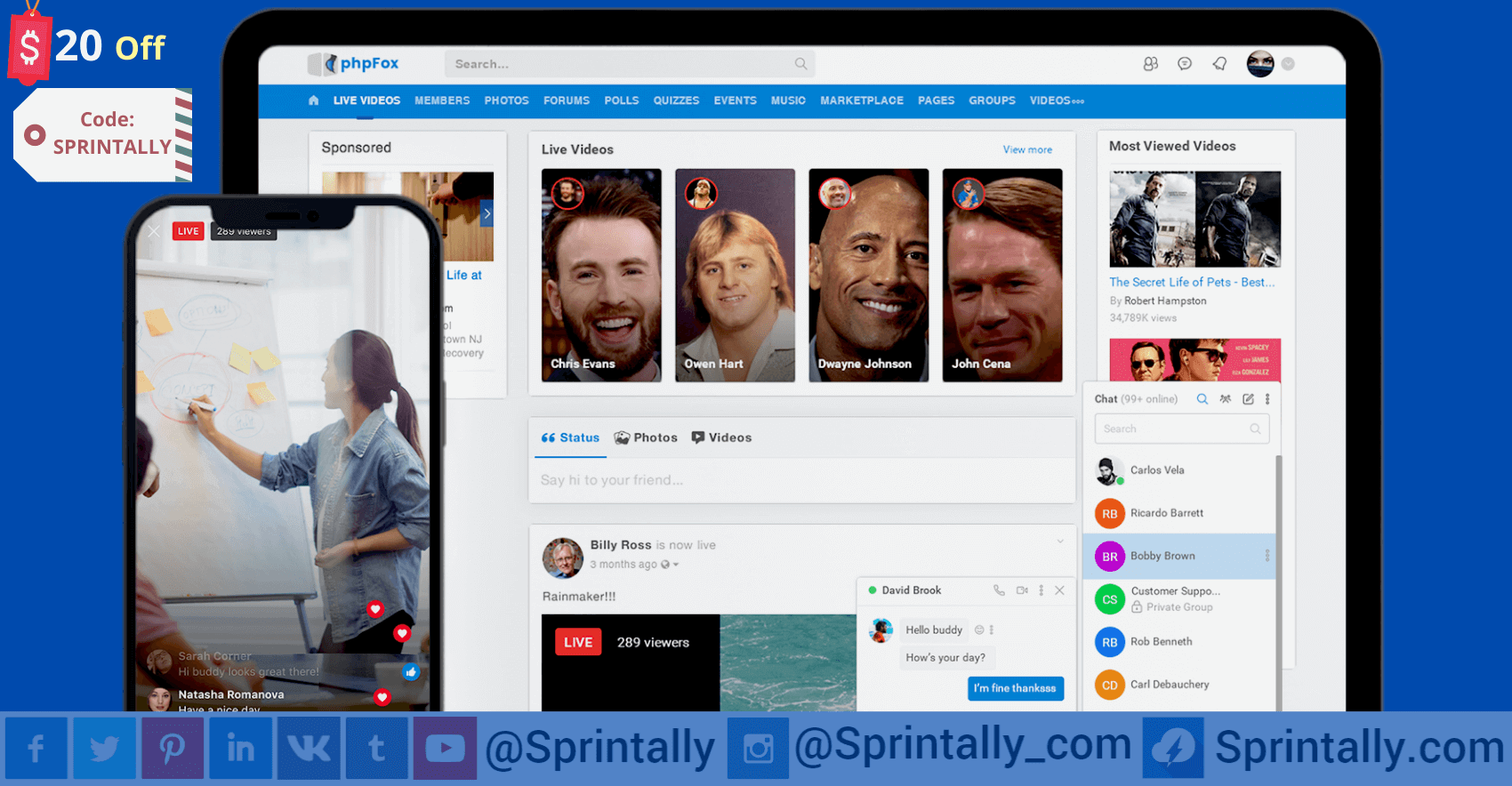The image size is (1512, 786).
Task: Click Billy Ross avatar in feed
Action: click(562, 557)
